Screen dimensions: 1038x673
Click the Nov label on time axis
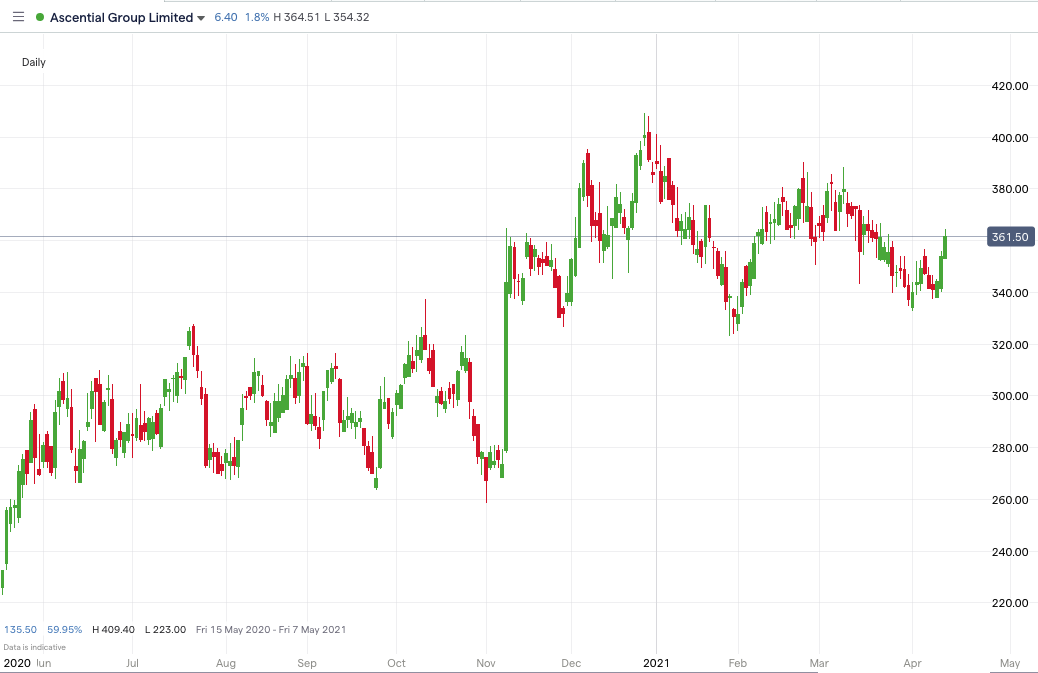tap(487, 662)
